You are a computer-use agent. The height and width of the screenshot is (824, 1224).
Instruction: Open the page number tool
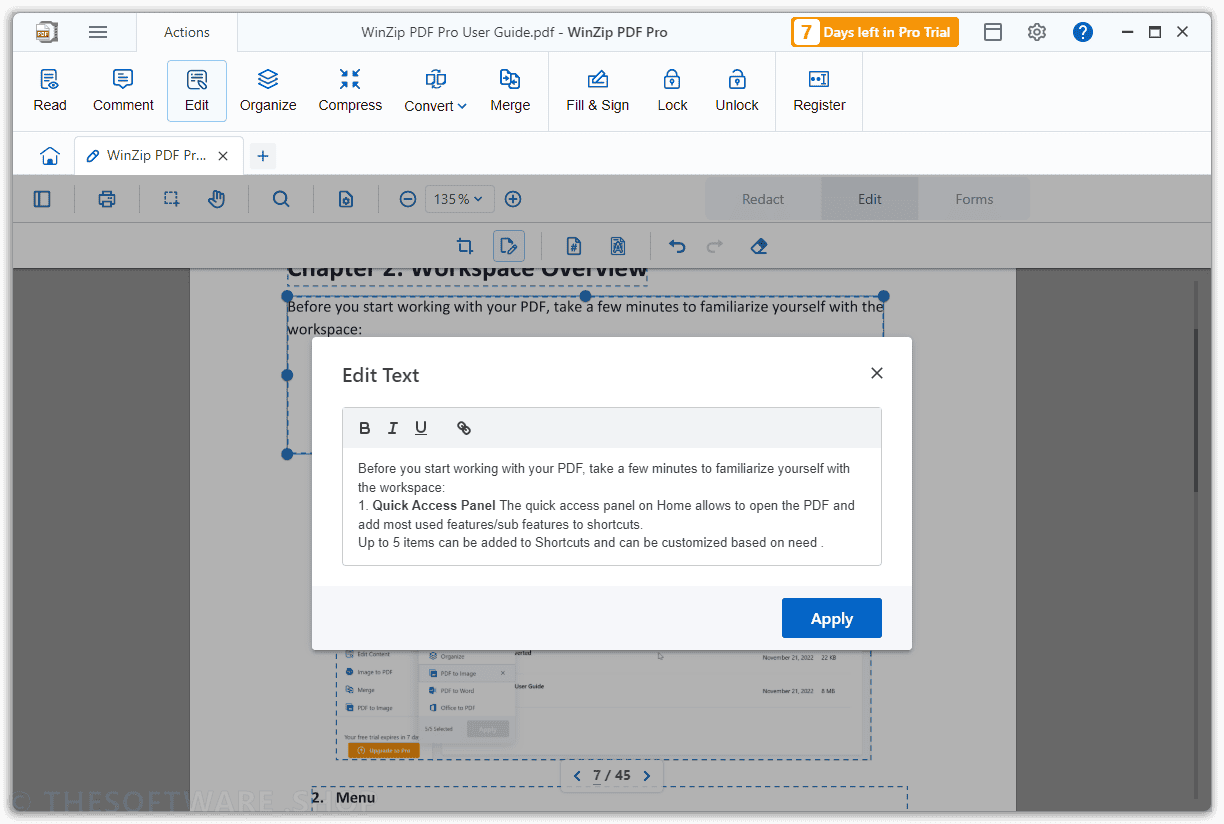coord(574,246)
